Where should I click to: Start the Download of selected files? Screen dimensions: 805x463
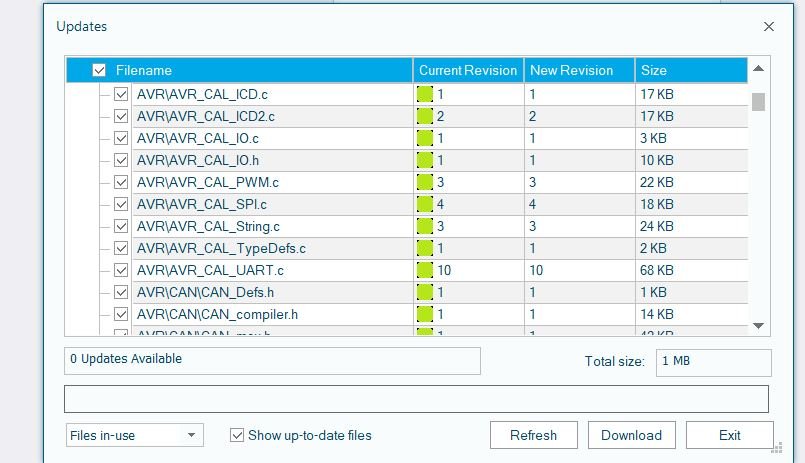pyautogui.click(x=631, y=435)
